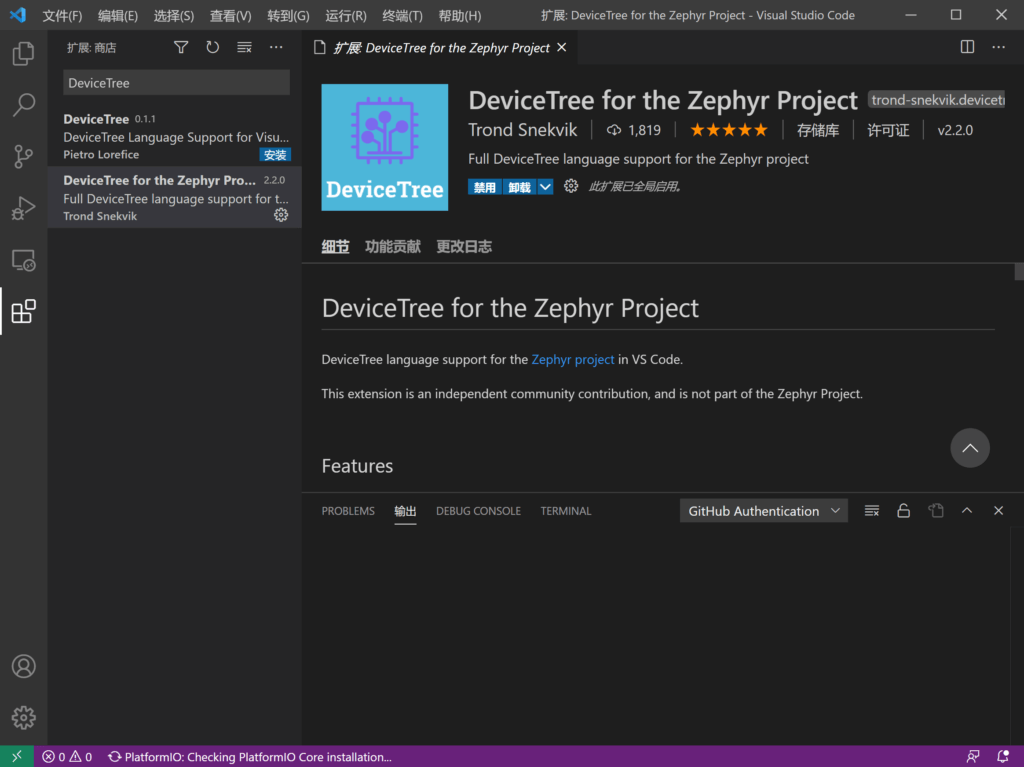
Task: Click the Trond Snekvik publisher name
Action: point(522,130)
